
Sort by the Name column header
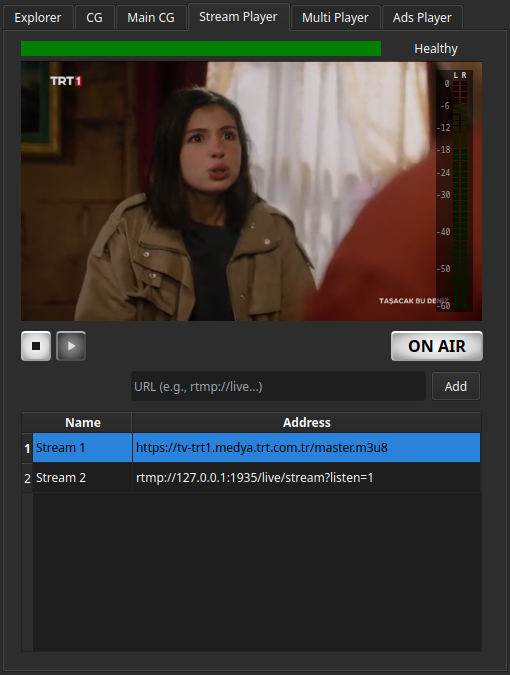coord(83,422)
